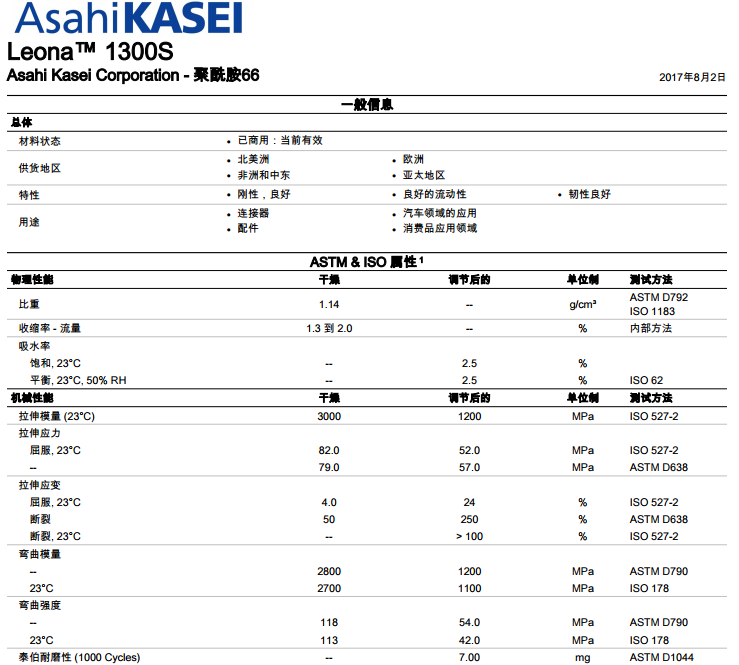Select the '特性' row label
The image size is (739, 665).
tap(29, 195)
